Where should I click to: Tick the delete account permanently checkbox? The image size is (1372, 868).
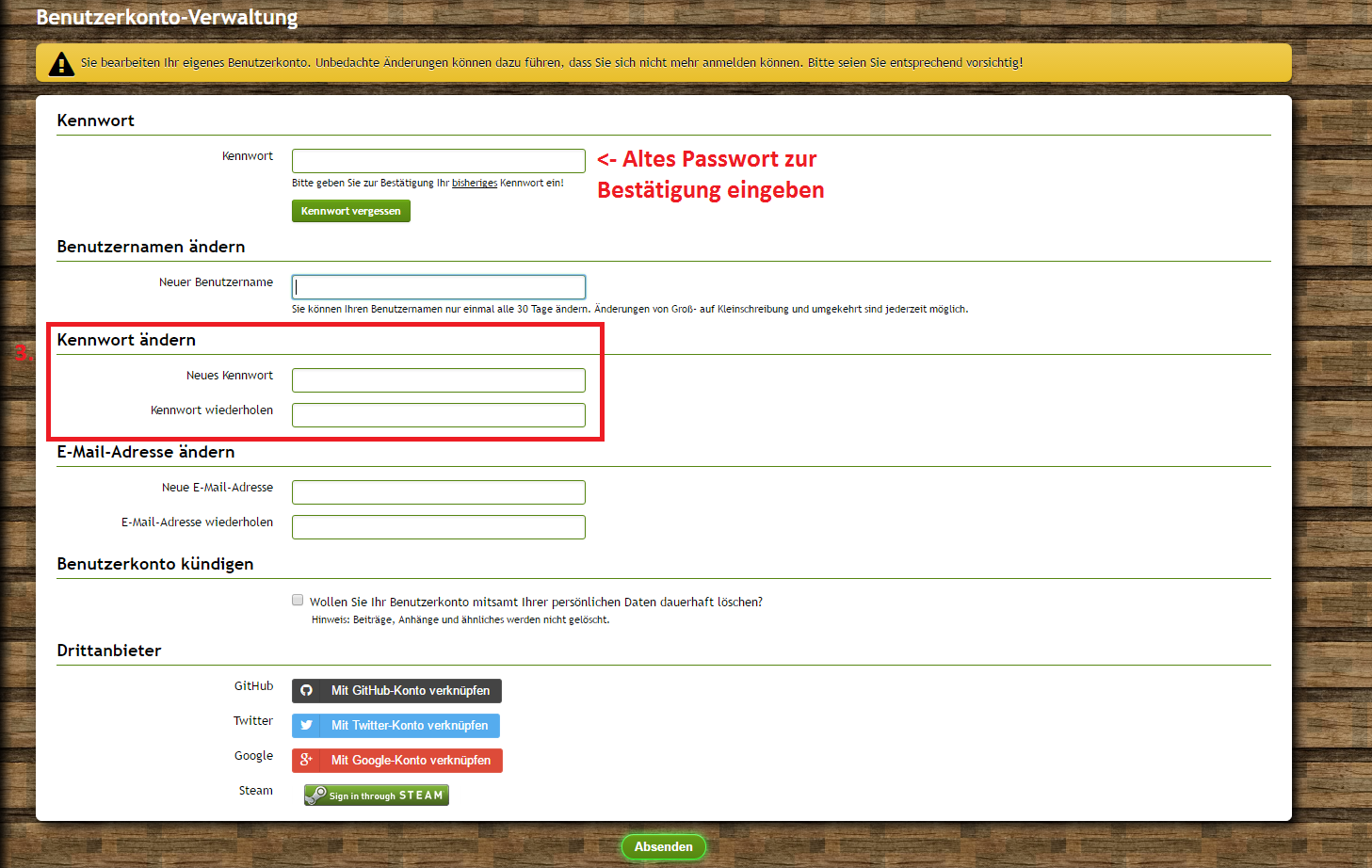[298, 601]
